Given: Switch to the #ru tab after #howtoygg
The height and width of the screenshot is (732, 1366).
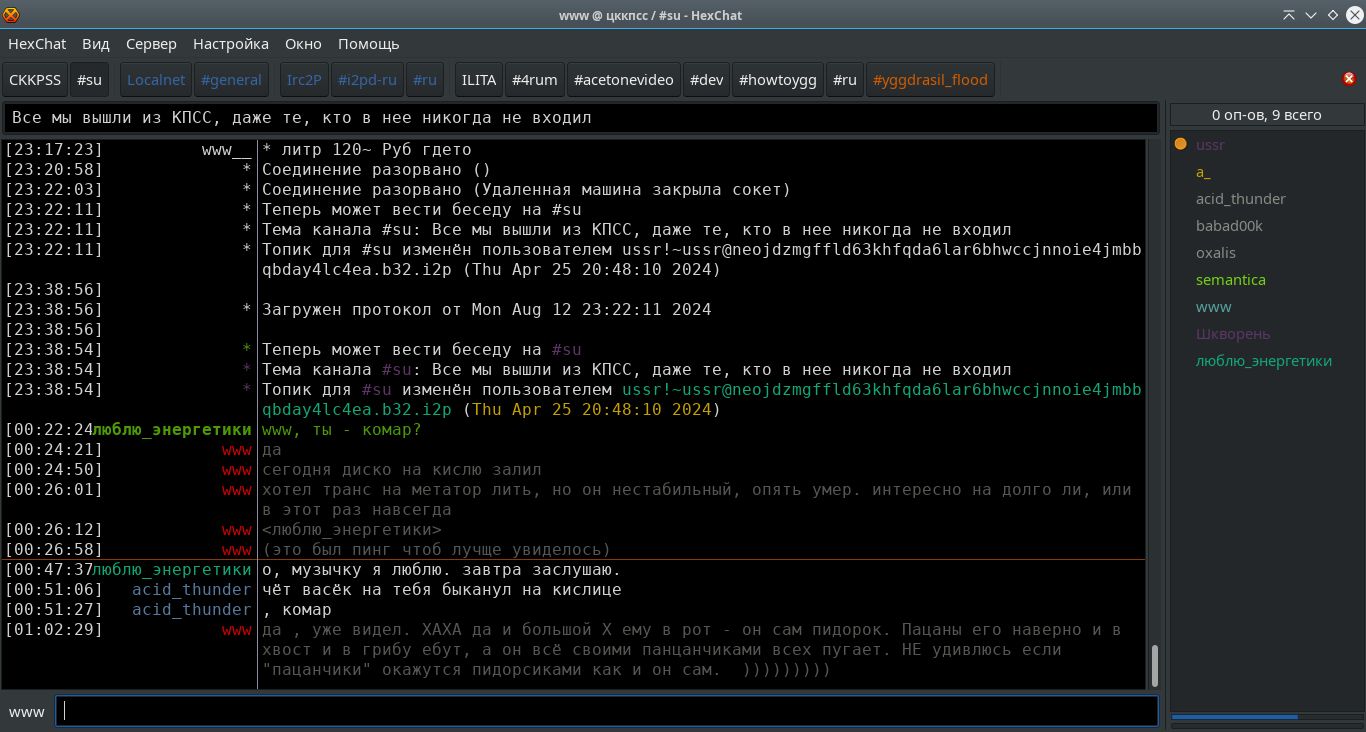Looking at the screenshot, I should [x=845, y=80].
